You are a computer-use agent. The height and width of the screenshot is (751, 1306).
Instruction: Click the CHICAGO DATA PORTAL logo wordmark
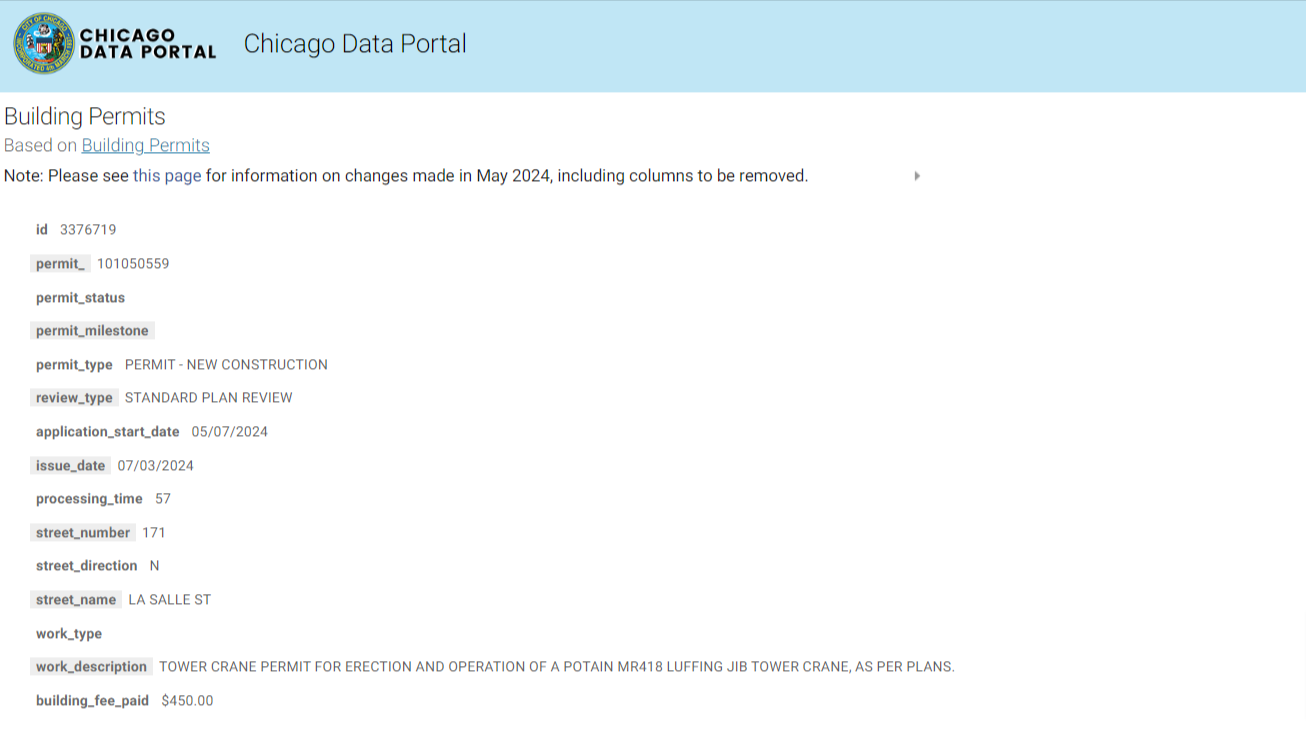tap(147, 44)
